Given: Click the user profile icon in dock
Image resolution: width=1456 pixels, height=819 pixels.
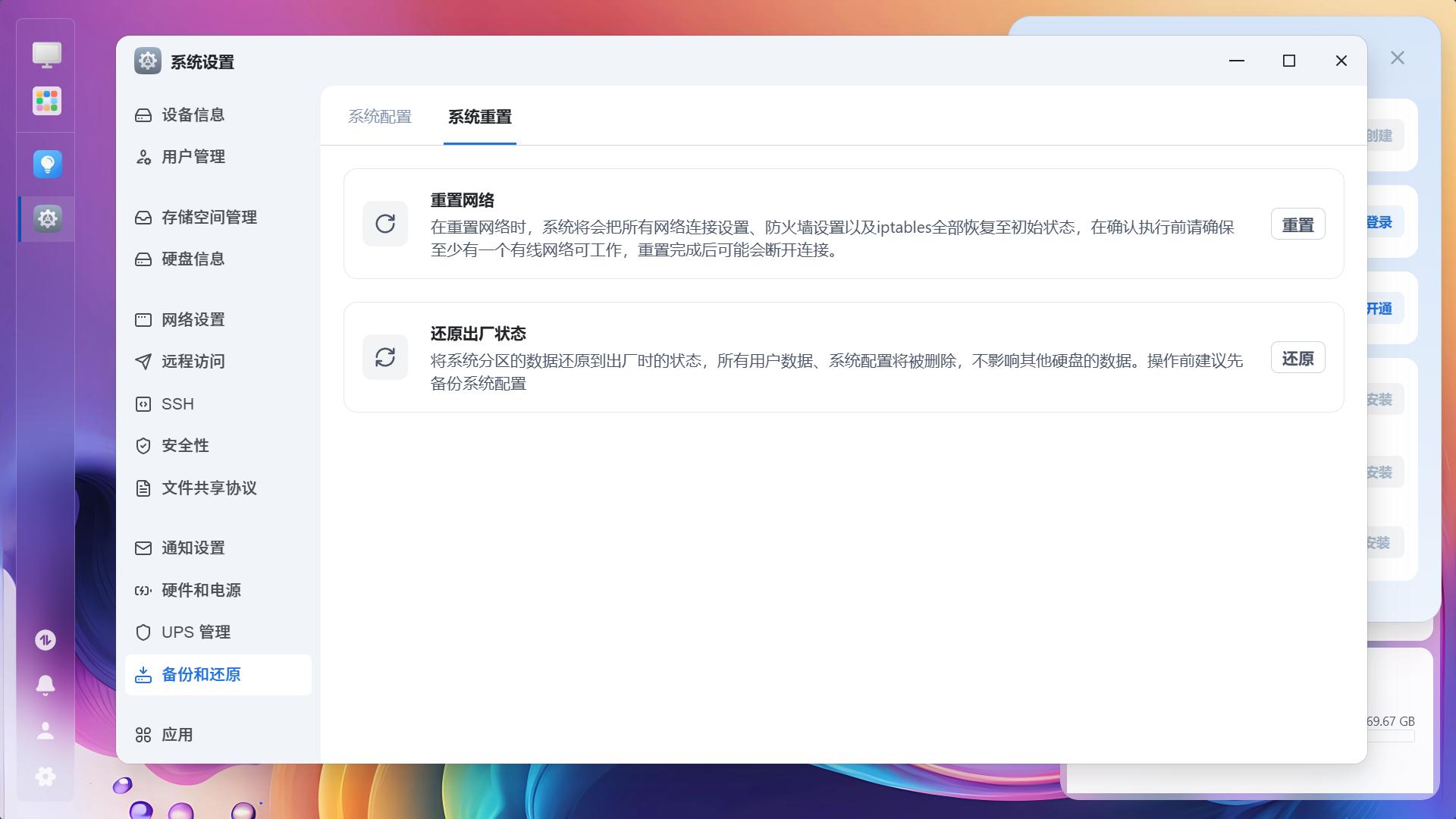Looking at the screenshot, I should coord(45,730).
